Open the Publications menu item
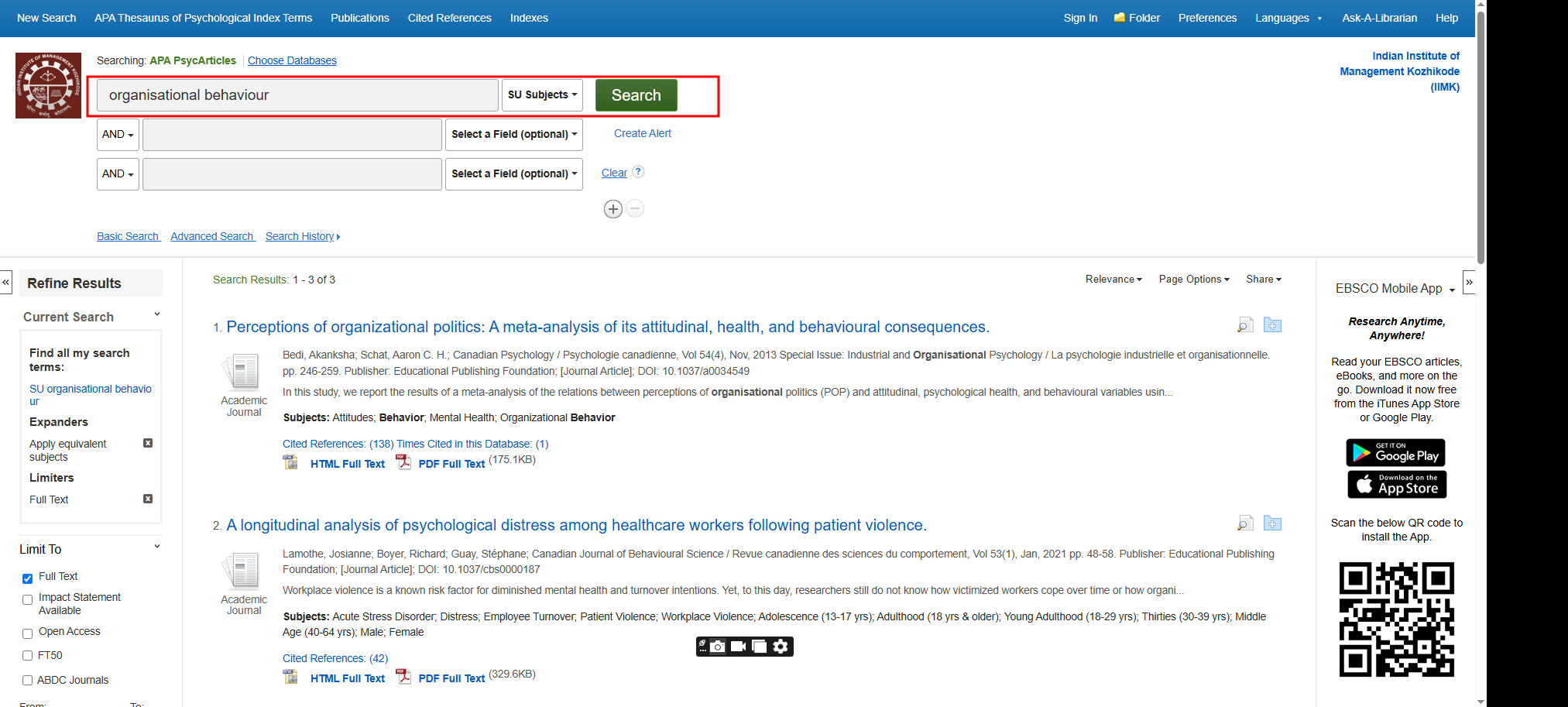The width and height of the screenshot is (1568, 707). coord(359,18)
